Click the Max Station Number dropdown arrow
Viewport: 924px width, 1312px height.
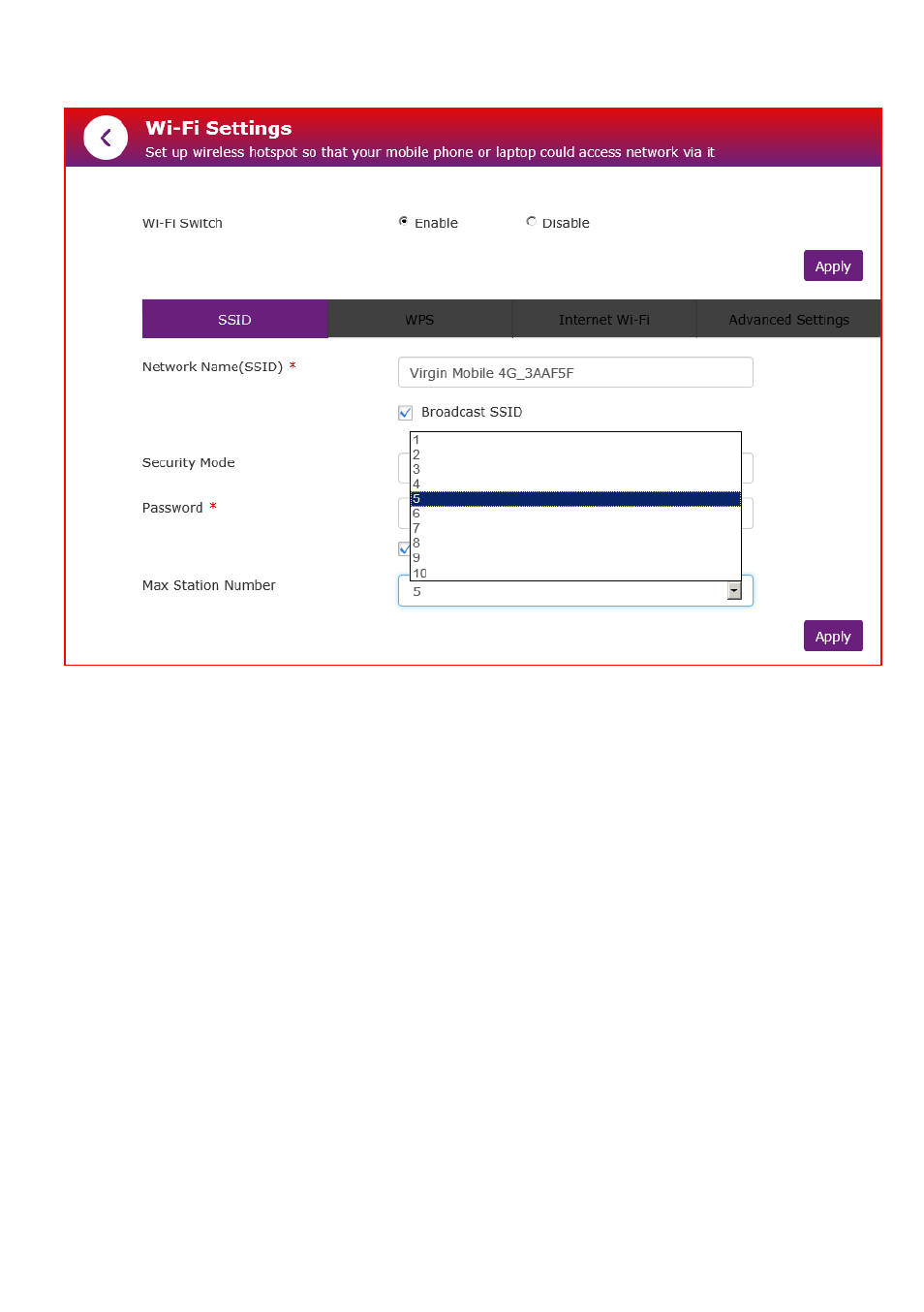(734, 591)
